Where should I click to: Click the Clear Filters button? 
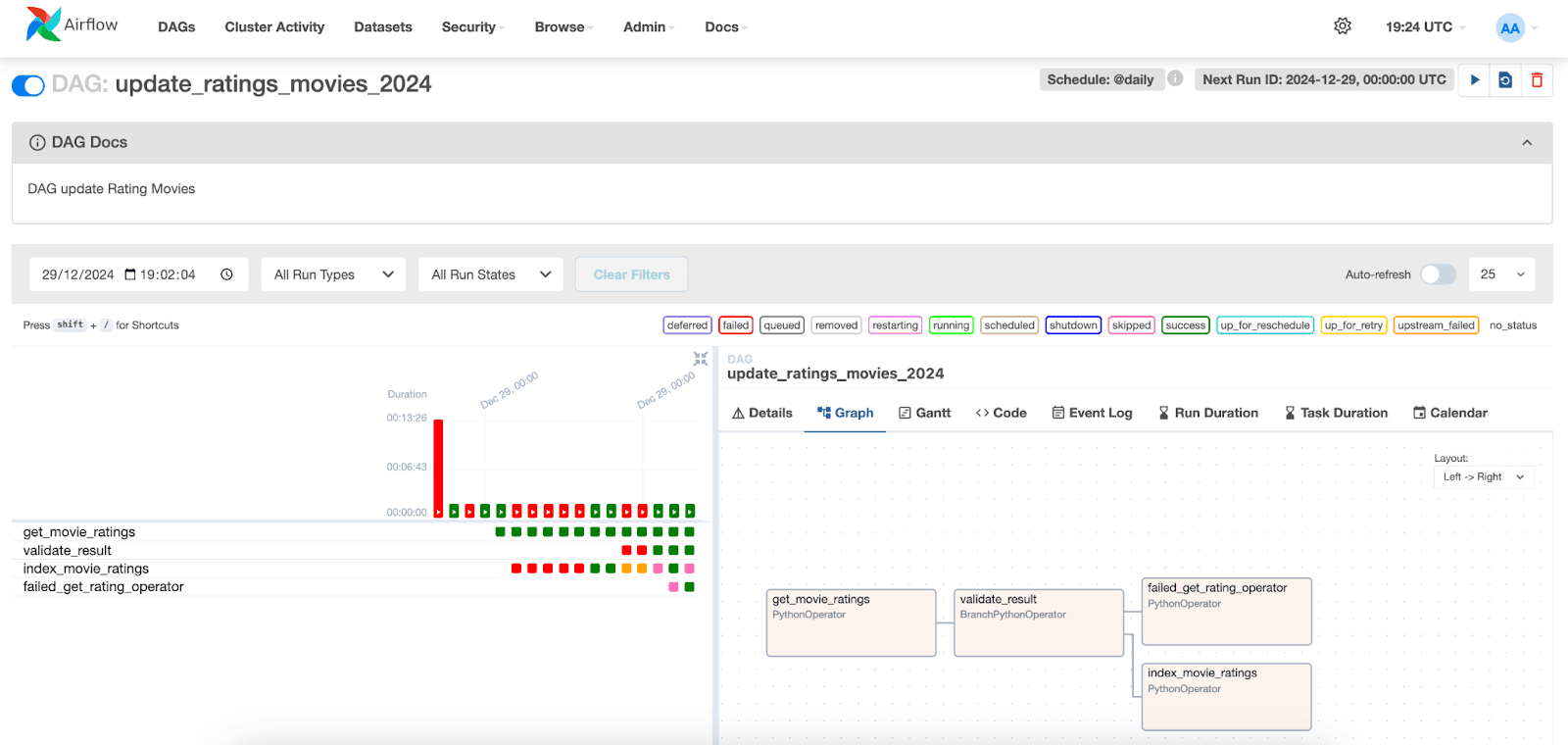tap(631, 274)
